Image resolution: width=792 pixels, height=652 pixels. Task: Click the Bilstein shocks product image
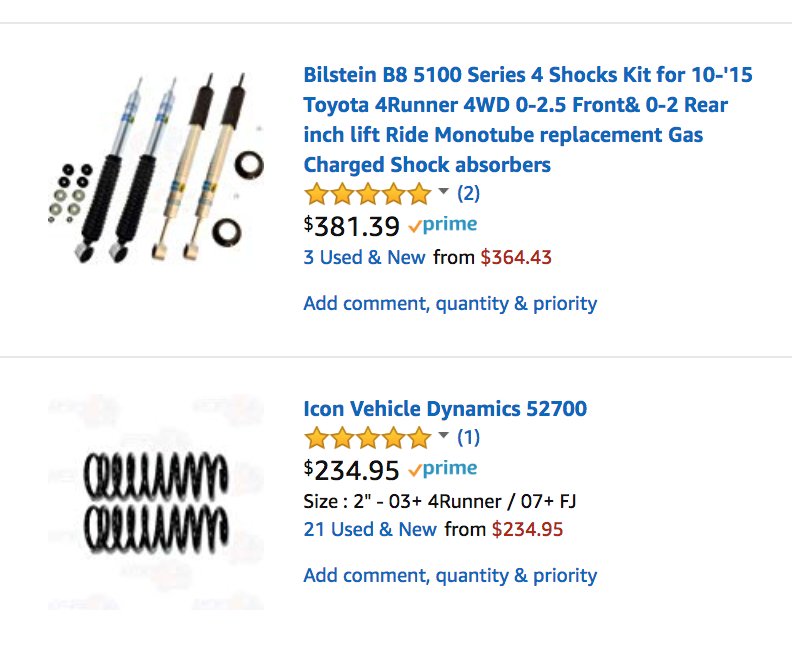click(x=156, y=168)
